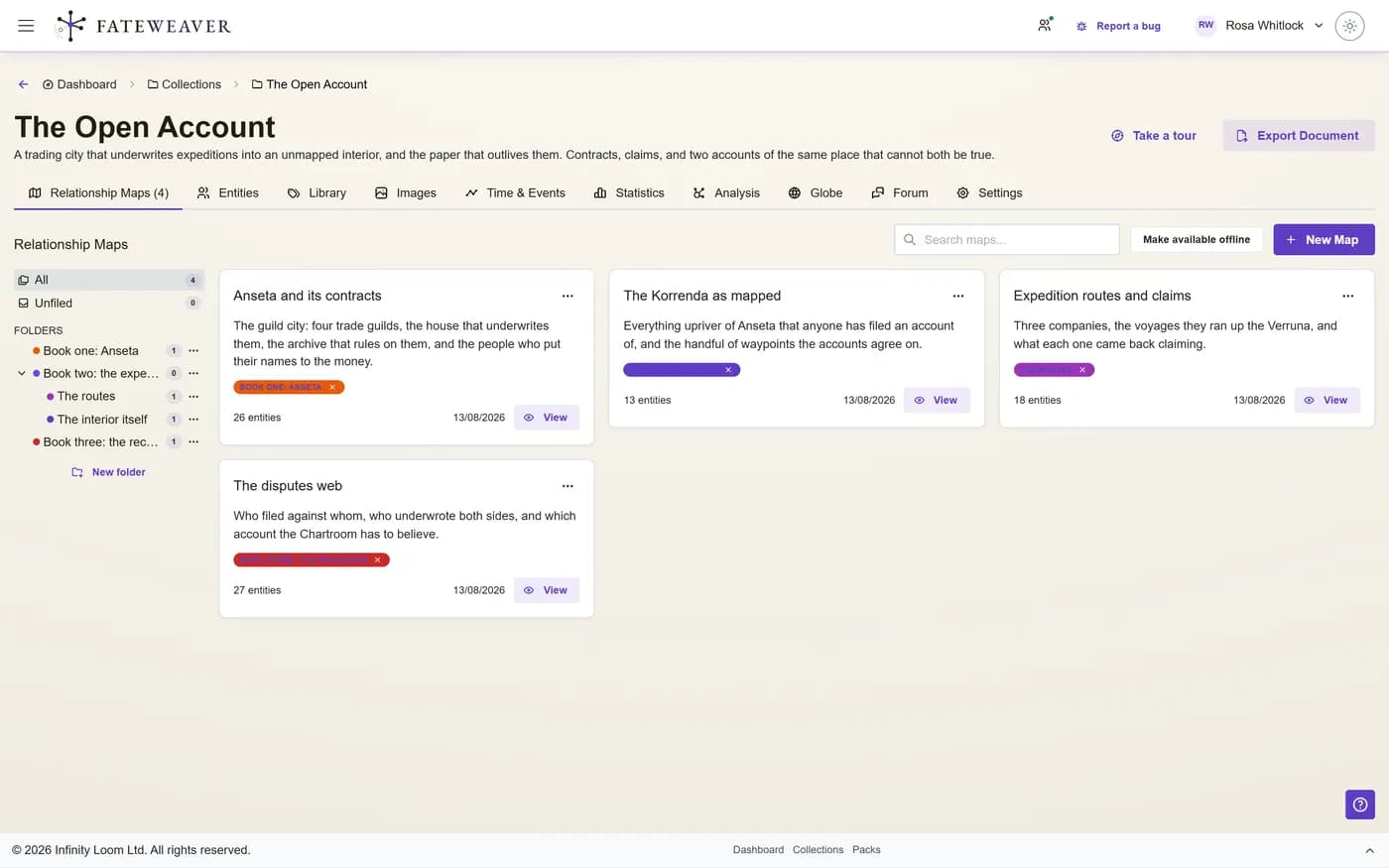
Task: Start the Take a tour guide
Action: [1154, 136]
